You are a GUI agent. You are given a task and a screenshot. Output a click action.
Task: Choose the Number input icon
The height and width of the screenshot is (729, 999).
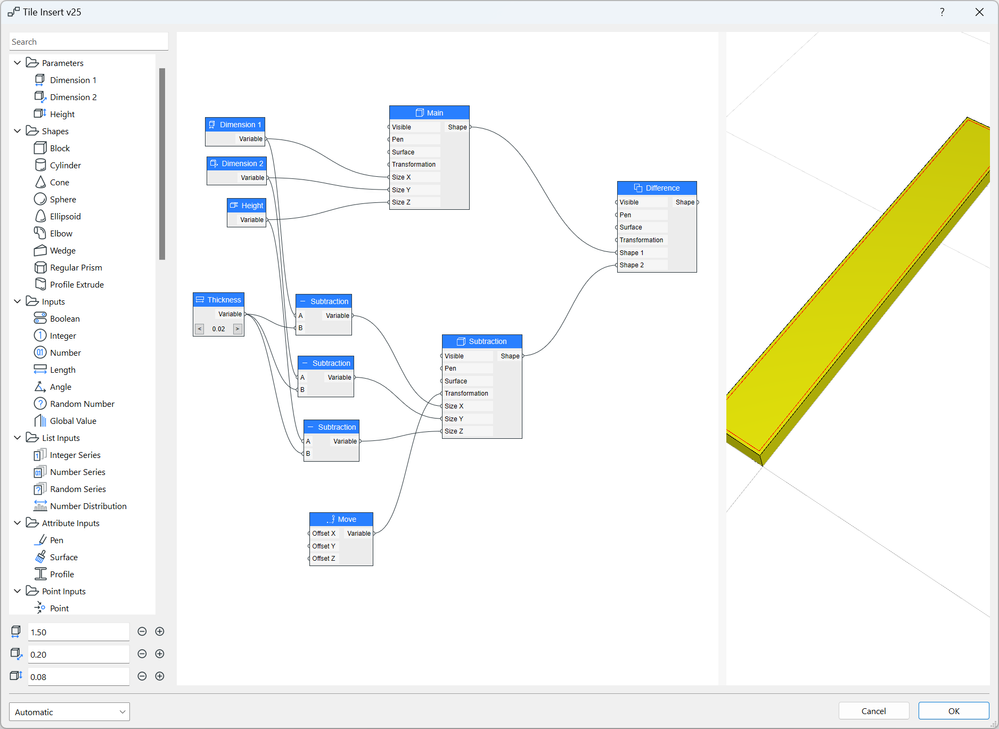40,352
